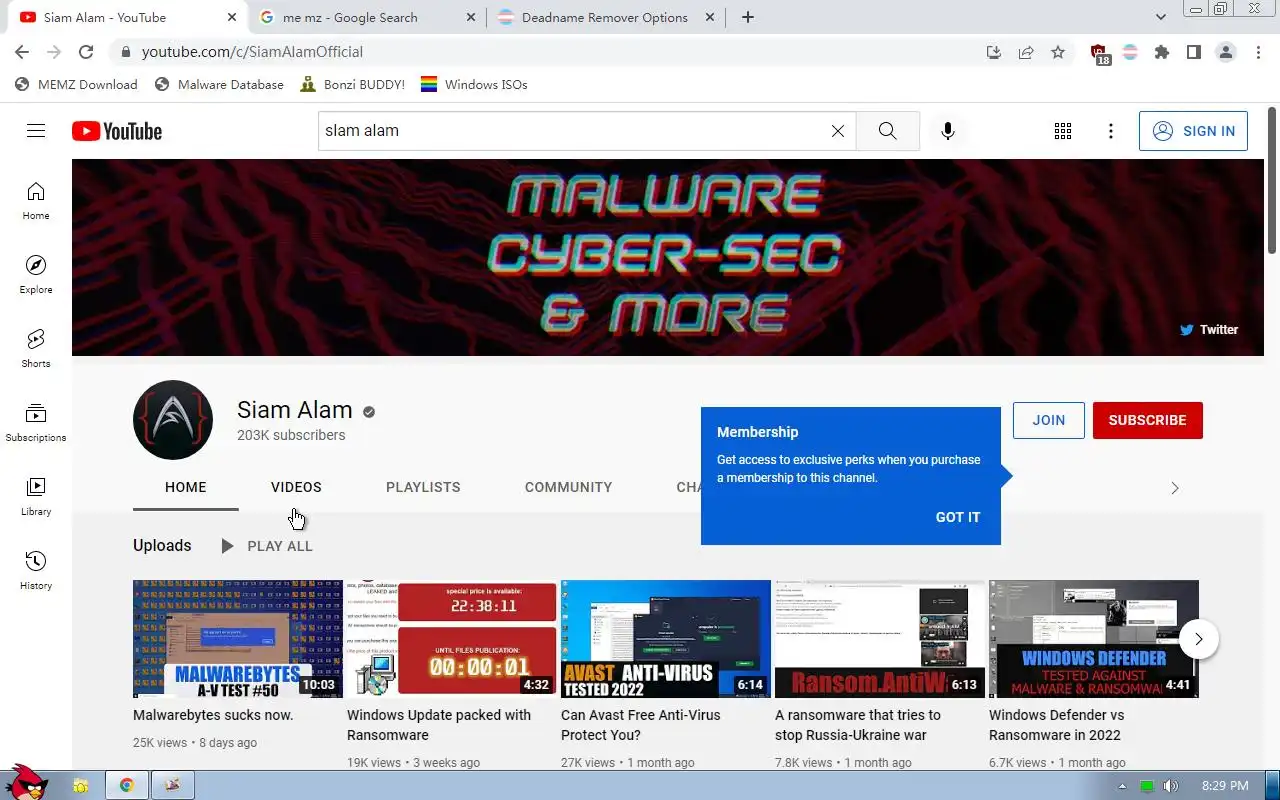The height and width of the screenshot is (800, 1280).
Task: Open Malwarebytes sucks now video thumbnail
Action: (x=238, y=639)
